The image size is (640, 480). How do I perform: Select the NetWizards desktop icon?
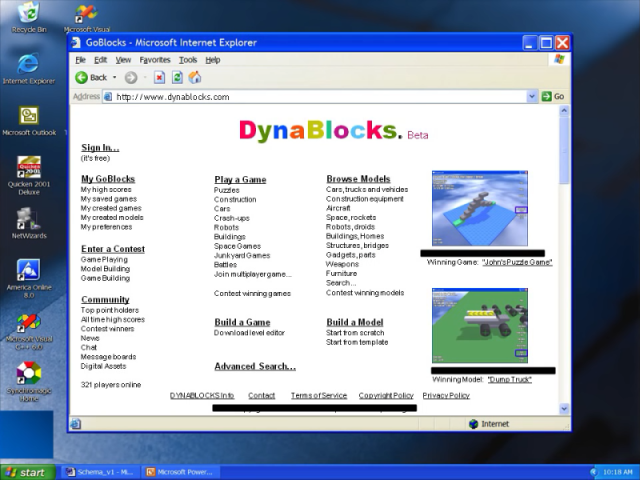[x=29, y=223]
